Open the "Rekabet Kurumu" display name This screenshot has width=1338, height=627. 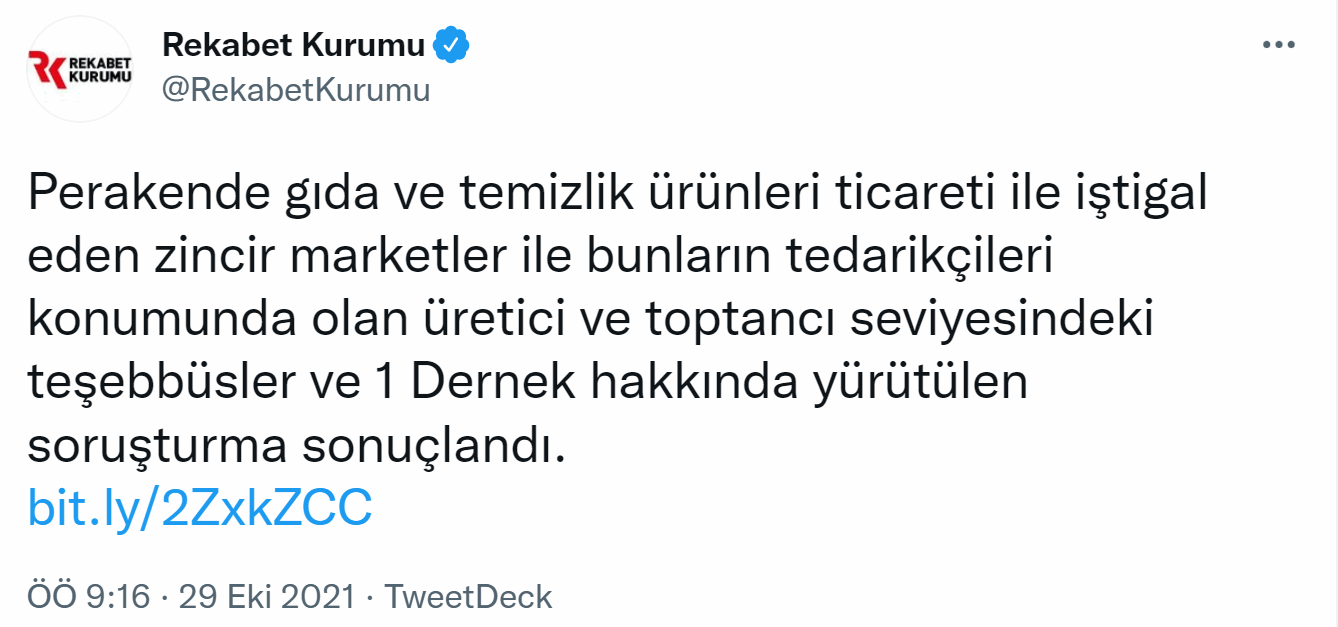coord(294,45)
